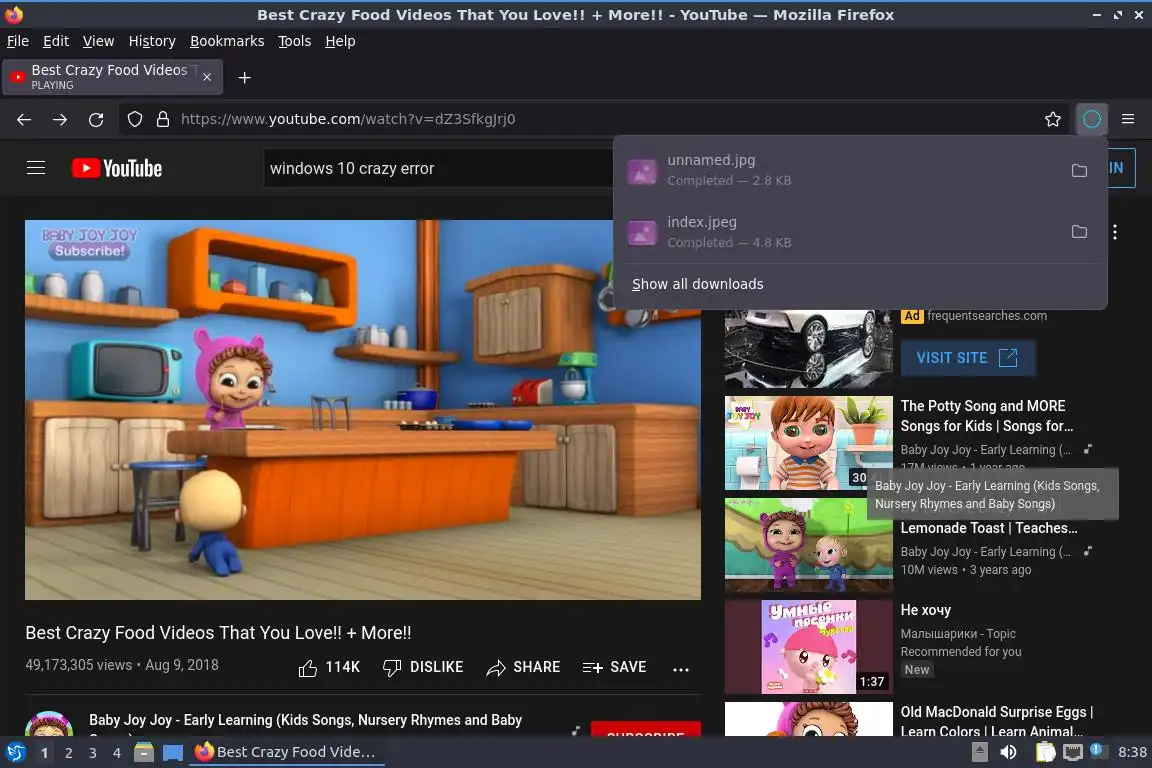The image size is (1152, 768).
Task: Toggle the downloads panel button
Action: pyautogui.click(x=1092, y=119)
